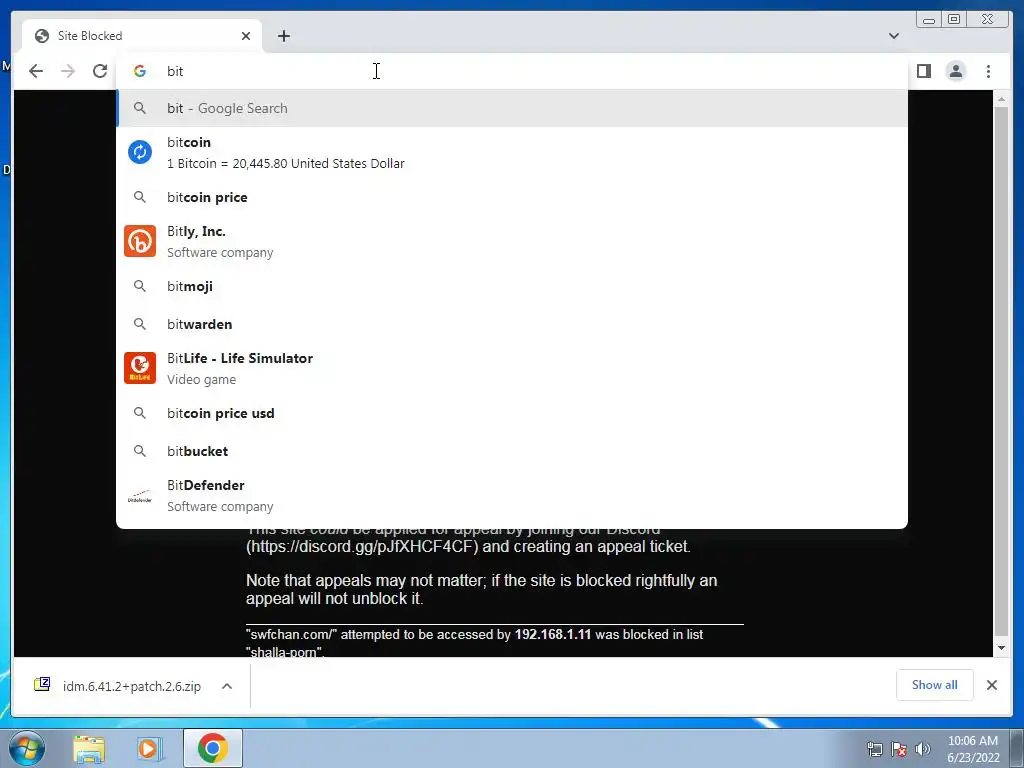Screen dimensions: 1024x768
Task: Click the address bar containing 'bit'
Action: 511,71
